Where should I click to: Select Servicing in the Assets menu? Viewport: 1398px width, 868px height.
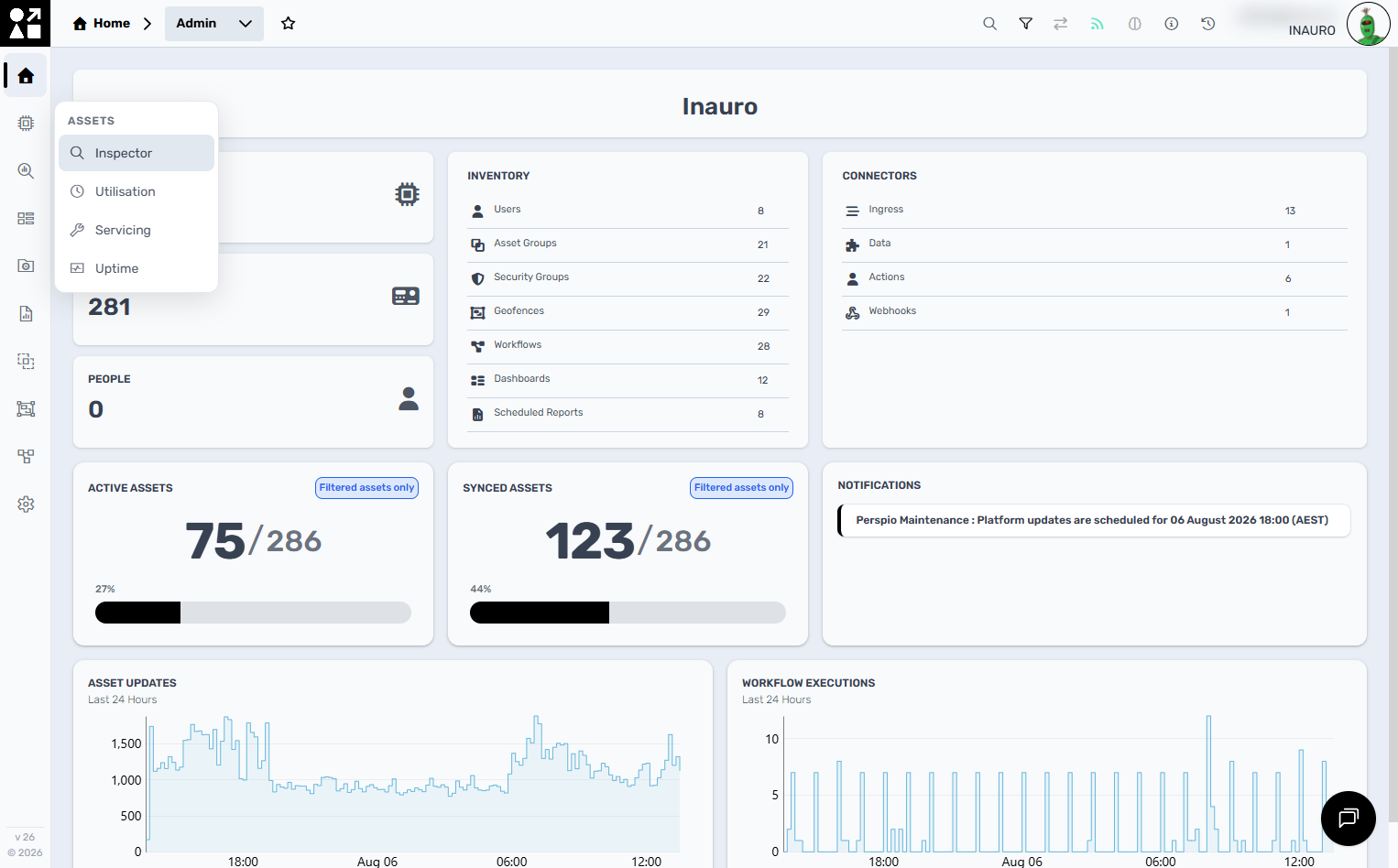[137, 230]
